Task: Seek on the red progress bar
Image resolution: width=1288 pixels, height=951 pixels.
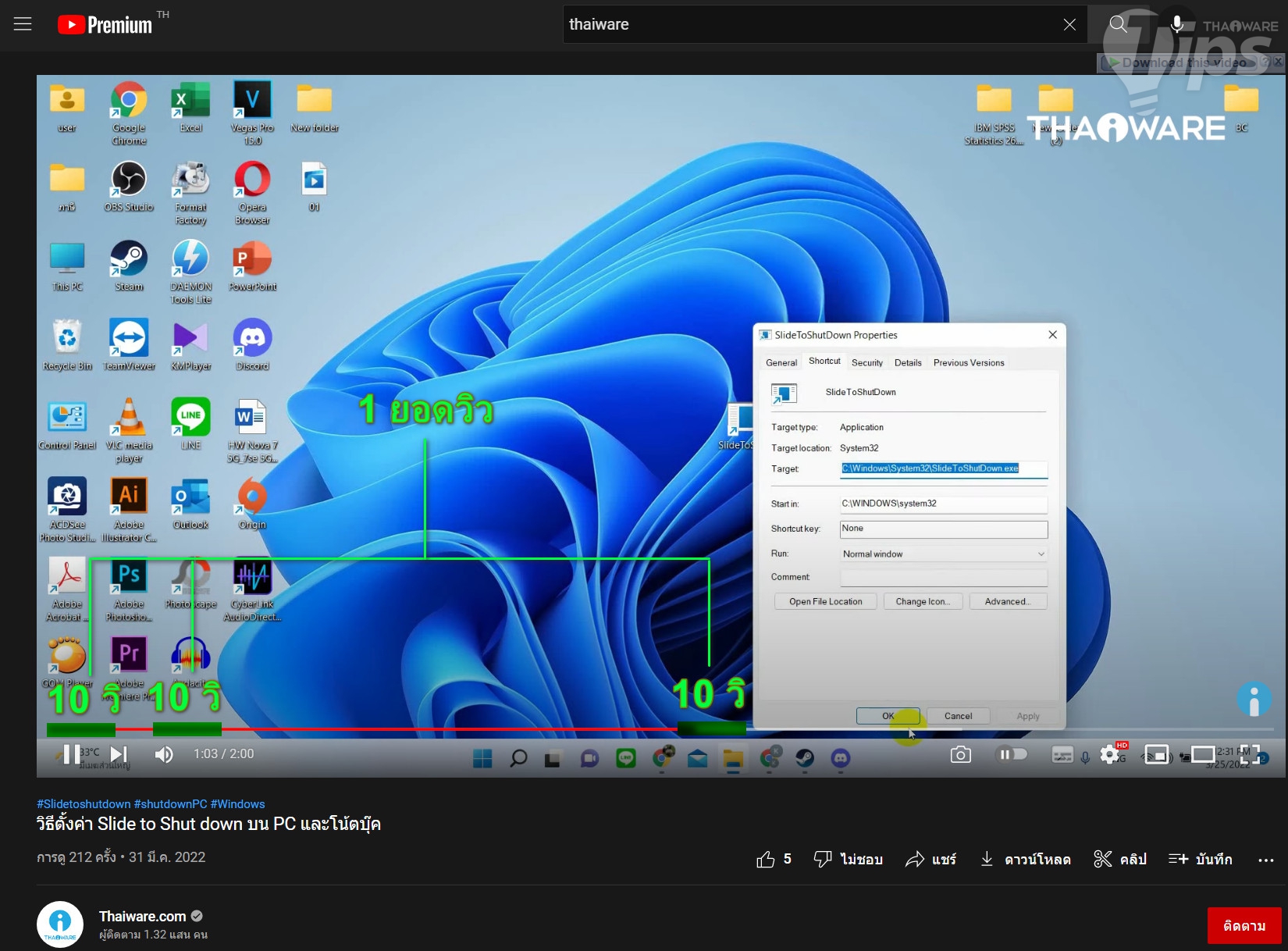Action: click(x=390, y=729)
